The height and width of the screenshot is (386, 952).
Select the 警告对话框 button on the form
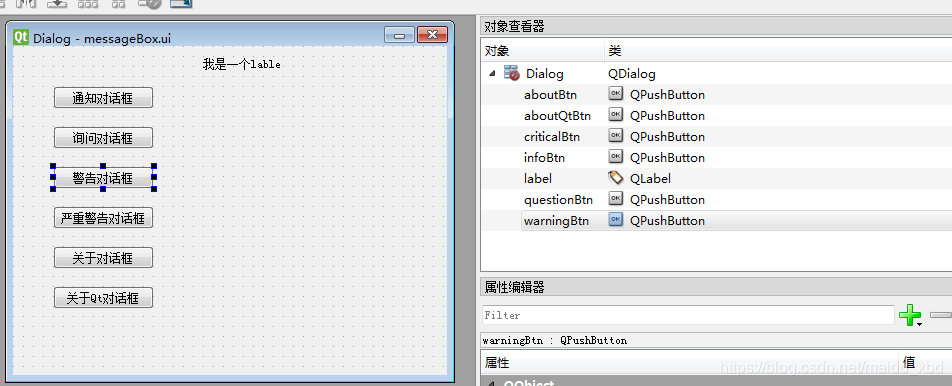(x=103, y=178)
